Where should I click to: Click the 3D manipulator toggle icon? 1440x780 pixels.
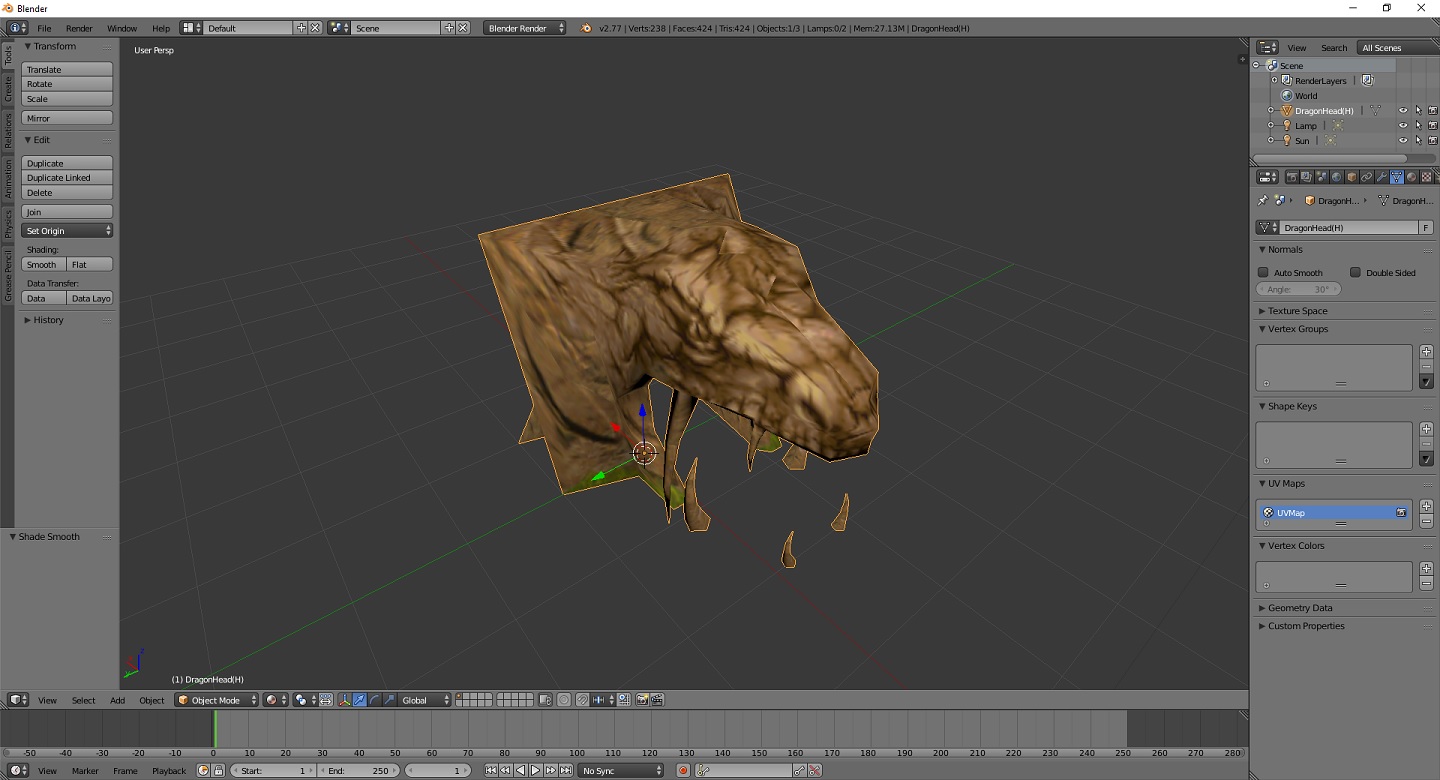[344, 700]
